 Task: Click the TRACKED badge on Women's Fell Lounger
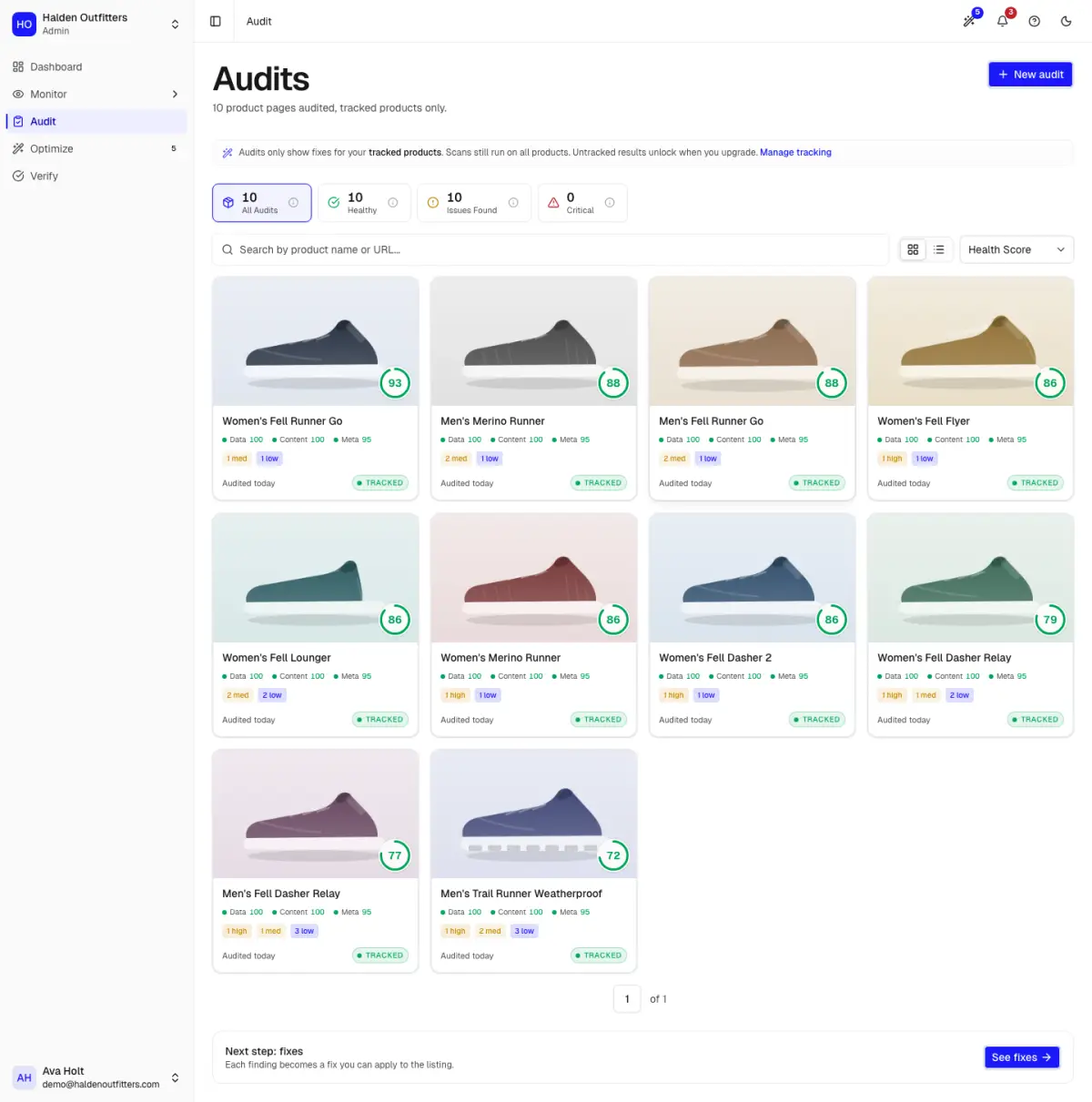(380, 720)
